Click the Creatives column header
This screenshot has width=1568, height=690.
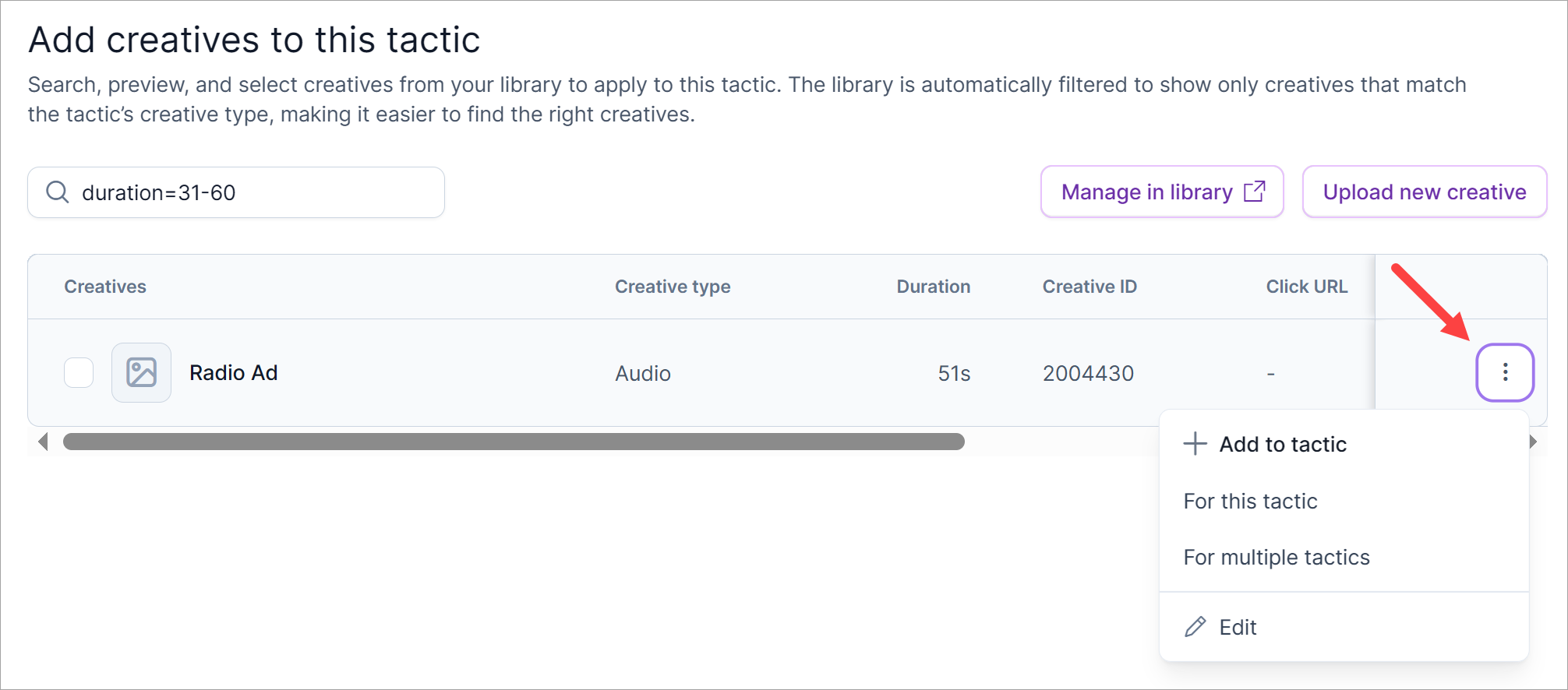click(105, 287)
